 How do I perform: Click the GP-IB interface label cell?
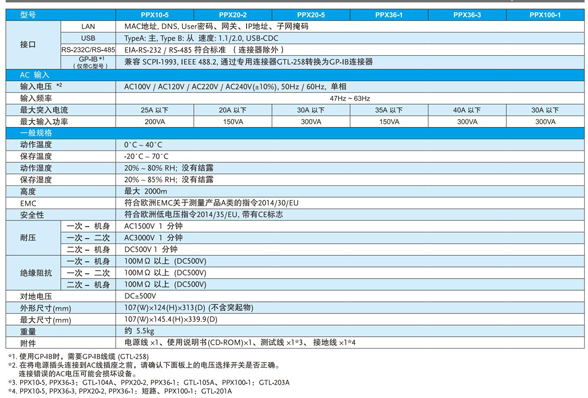(88, 62)
